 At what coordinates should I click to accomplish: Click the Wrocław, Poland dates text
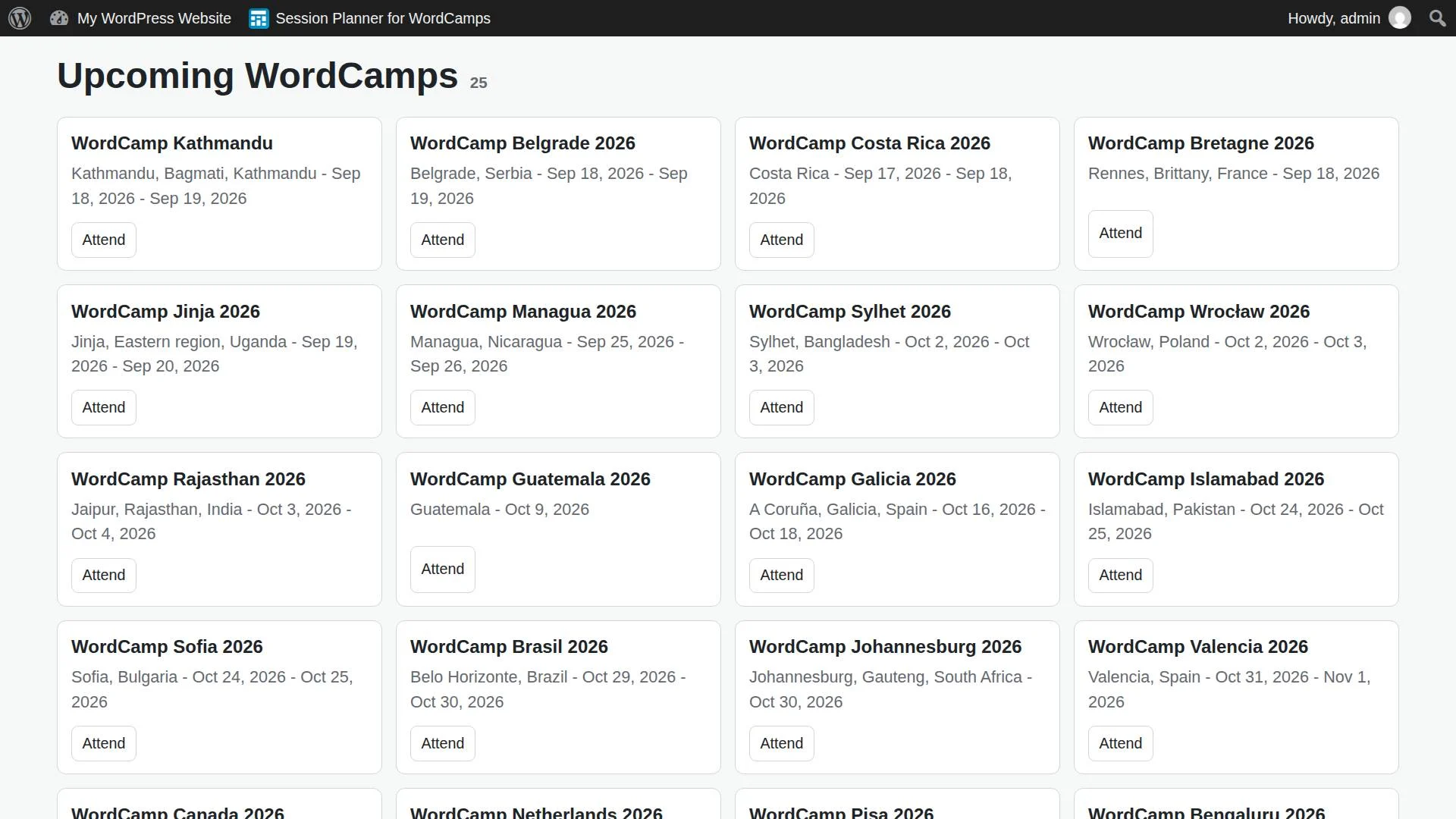coord(1228,354)
